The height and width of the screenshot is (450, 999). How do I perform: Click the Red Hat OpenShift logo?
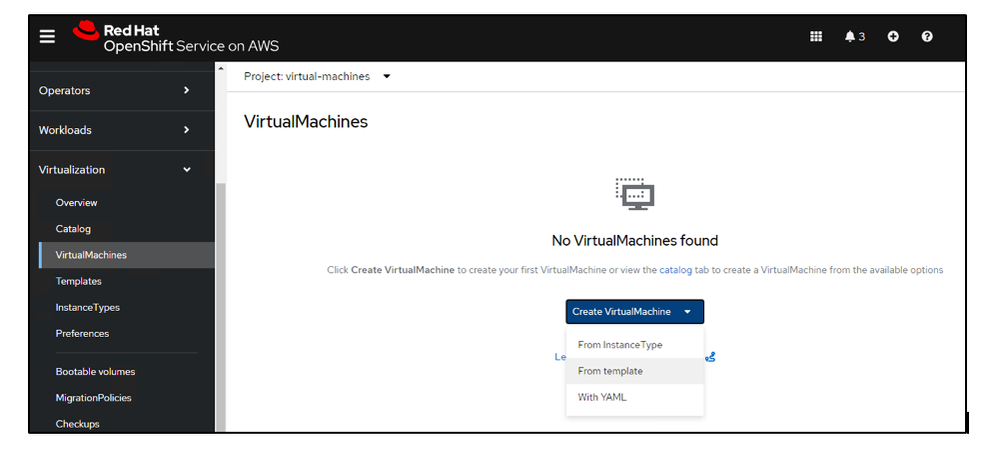point(176,38)
